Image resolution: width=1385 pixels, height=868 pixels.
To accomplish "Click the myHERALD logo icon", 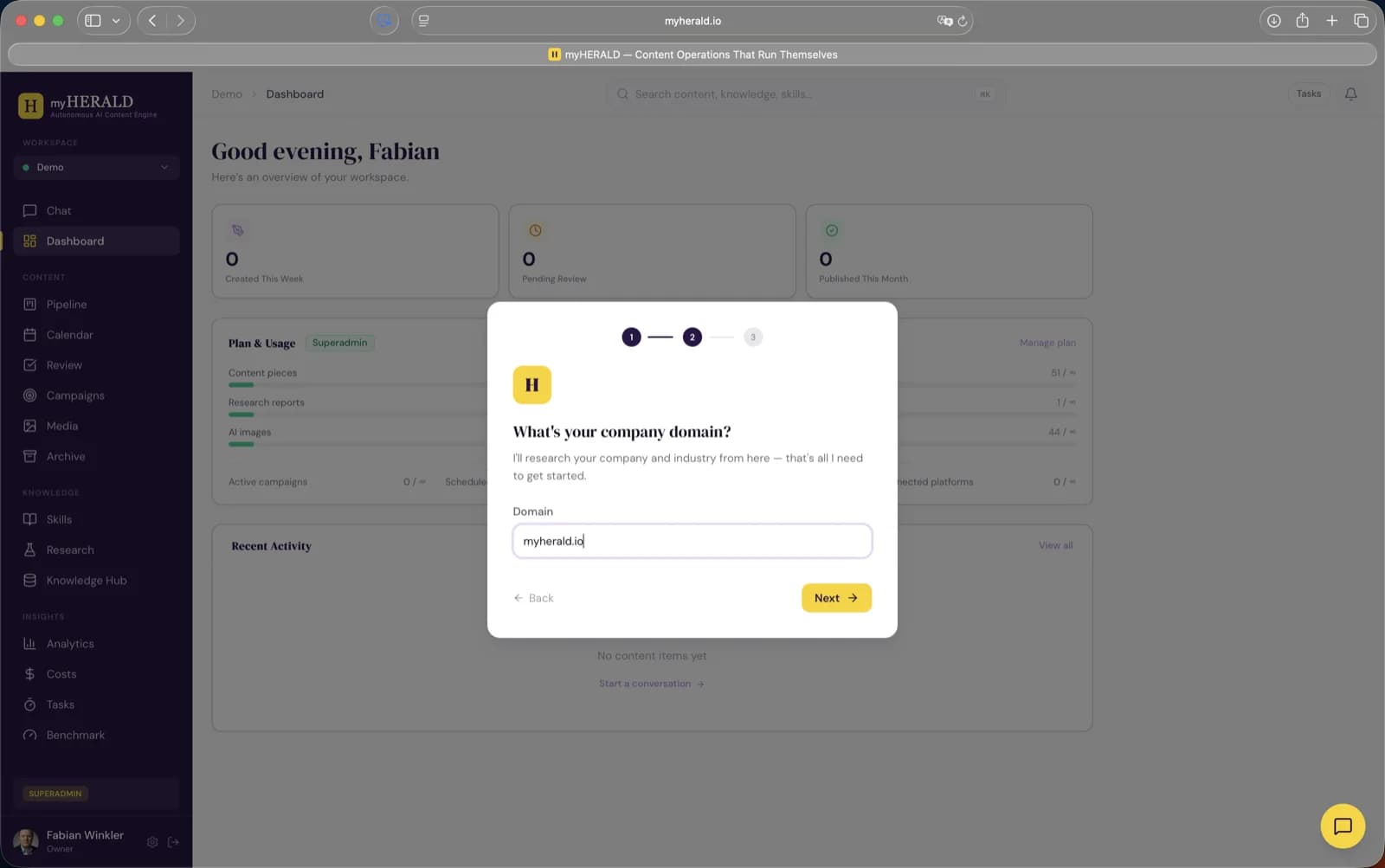I will 30,106.
